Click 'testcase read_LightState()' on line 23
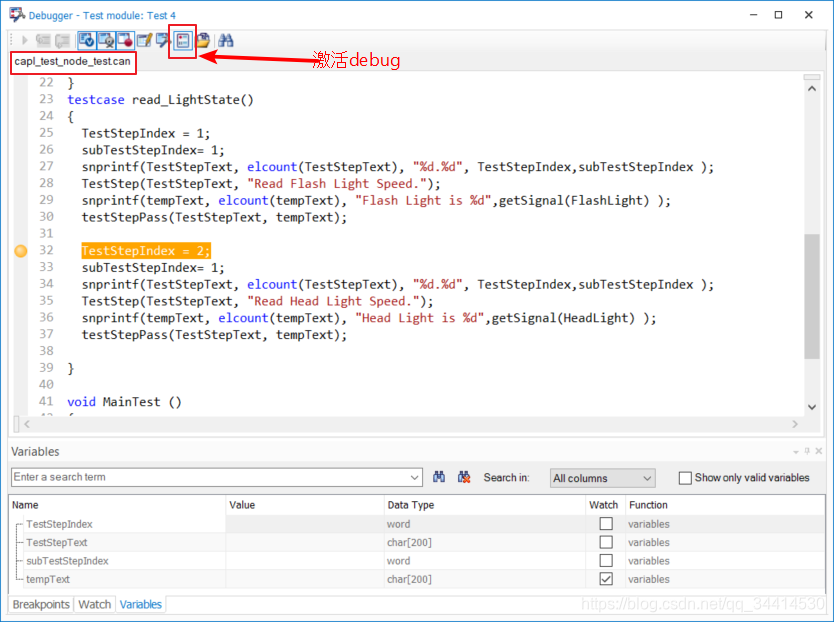The height and width of the screenshot is (622, 834). click(160, 99)
